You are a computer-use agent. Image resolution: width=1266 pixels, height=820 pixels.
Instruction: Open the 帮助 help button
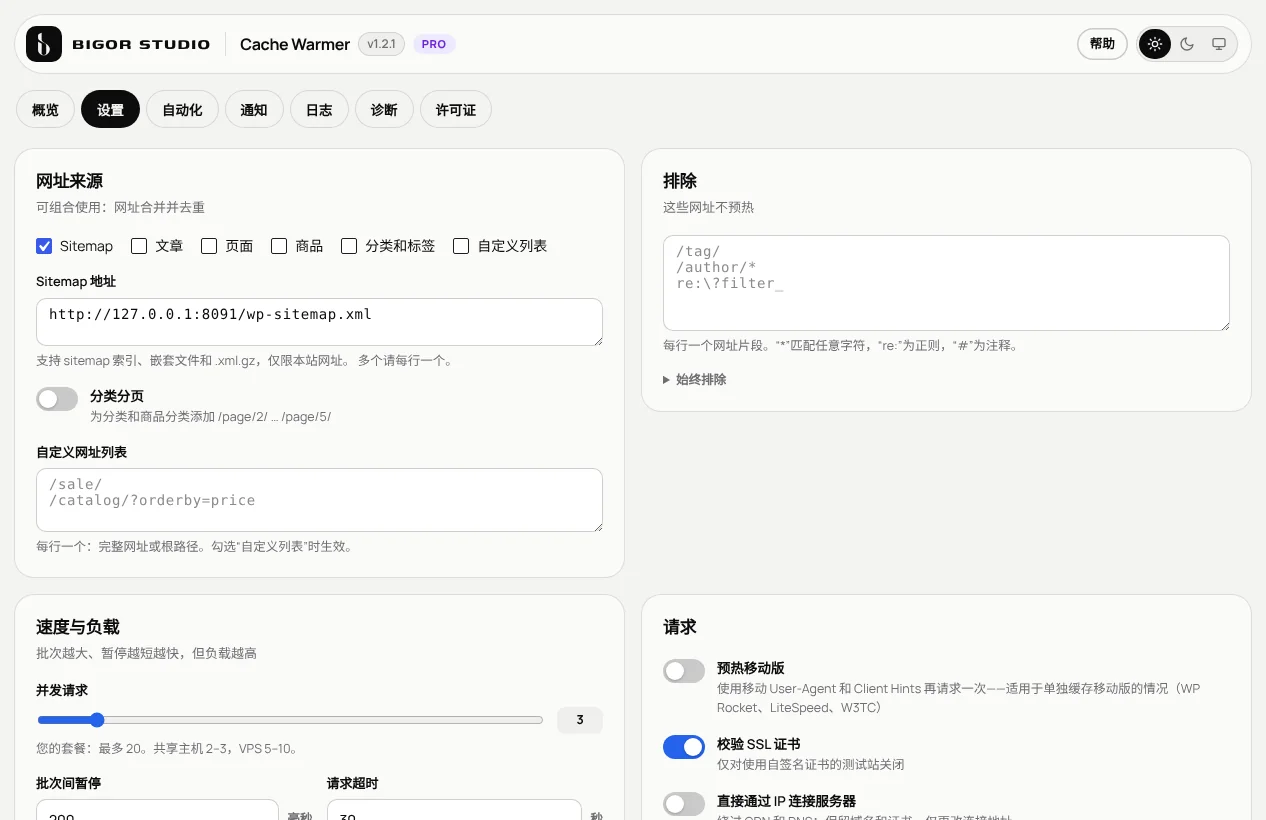click(x=1102, y=44)
